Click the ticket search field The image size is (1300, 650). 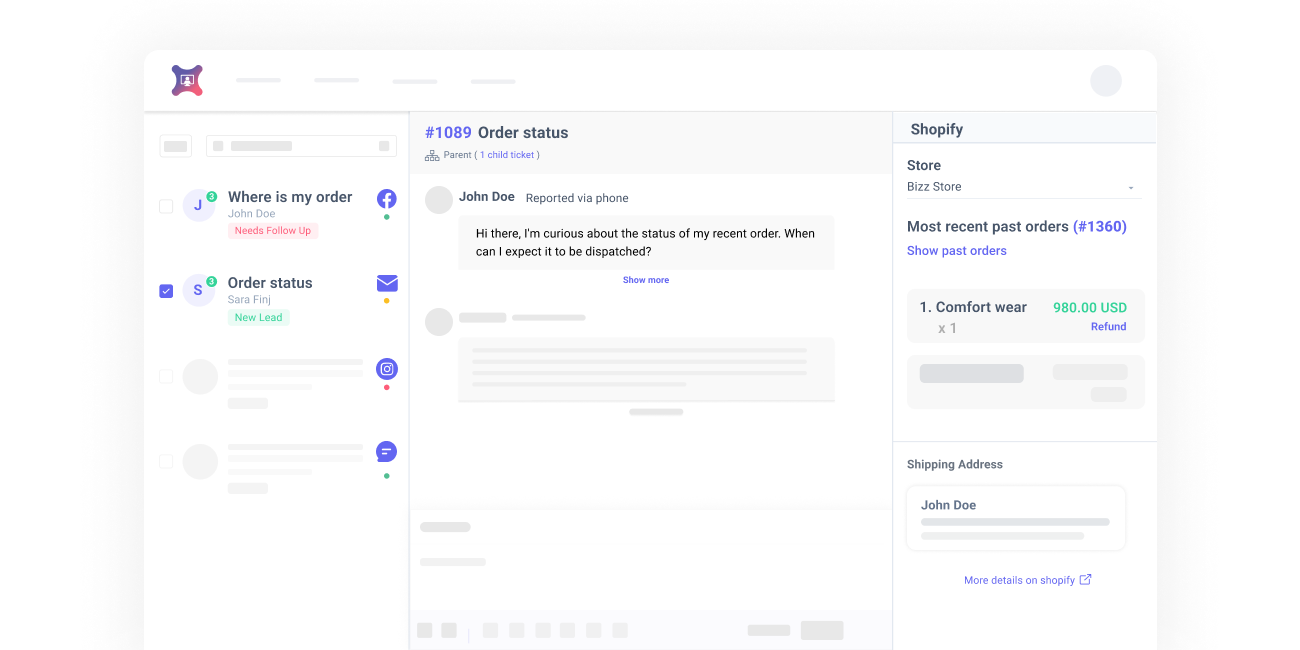point(301,146)
